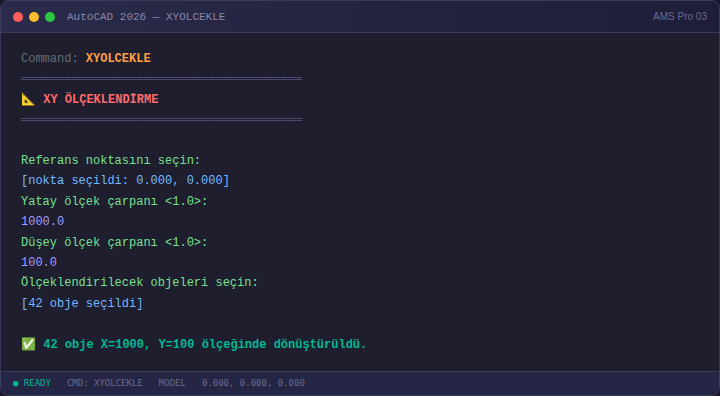Click the '[42 obje seçildi]' line

tap(82, 303)
